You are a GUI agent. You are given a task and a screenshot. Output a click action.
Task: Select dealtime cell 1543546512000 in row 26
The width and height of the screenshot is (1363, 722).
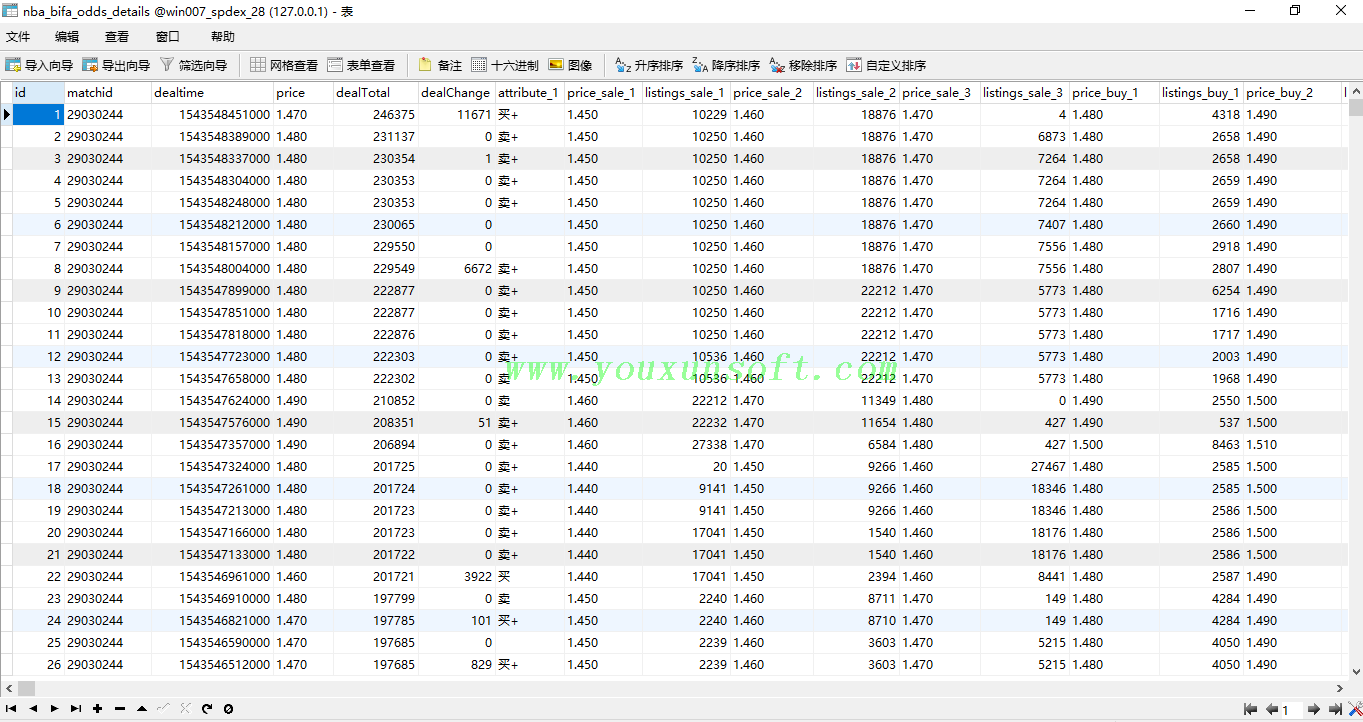(x=212, y=664)
